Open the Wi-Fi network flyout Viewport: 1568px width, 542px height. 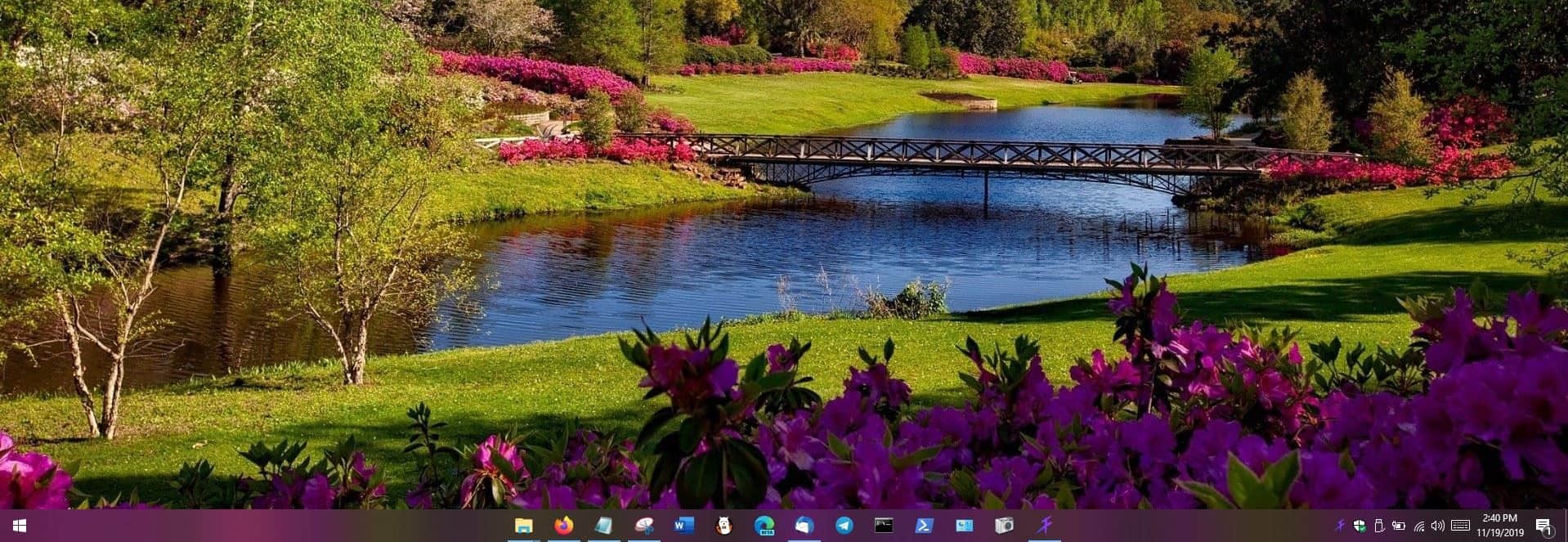coord(1419,526)
